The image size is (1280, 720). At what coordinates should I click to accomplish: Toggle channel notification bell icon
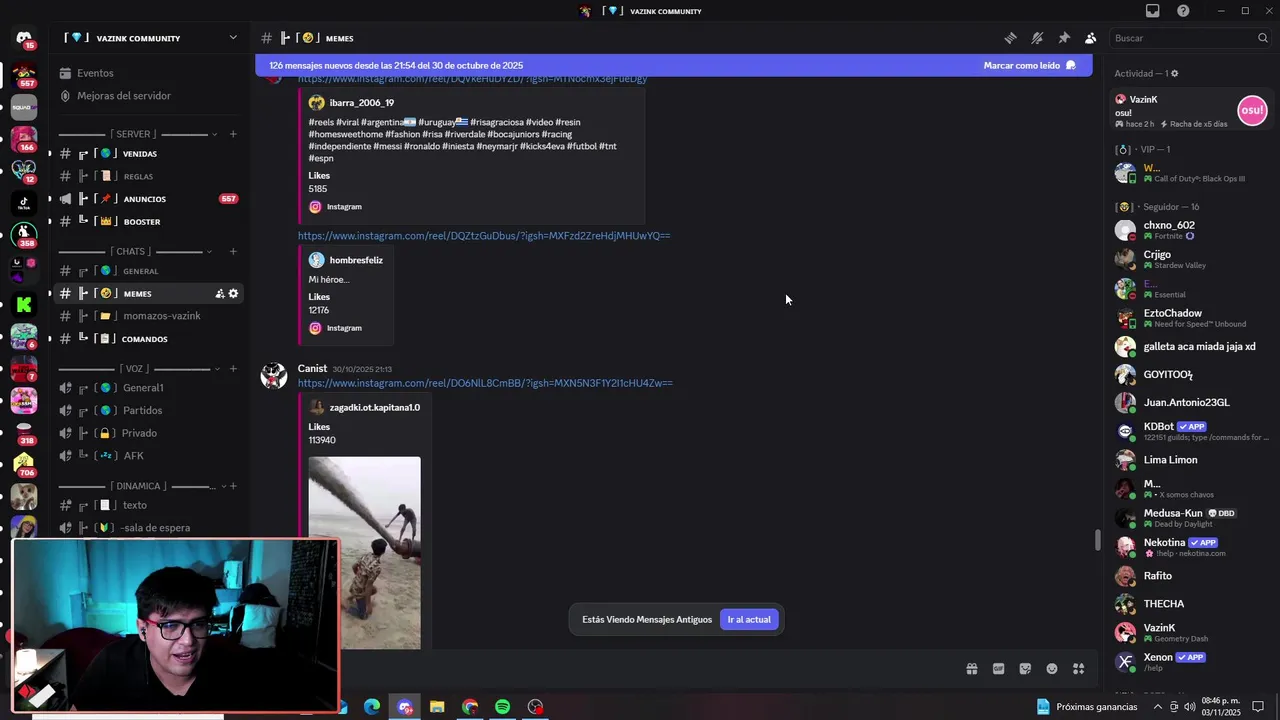tap(1037, 38)
